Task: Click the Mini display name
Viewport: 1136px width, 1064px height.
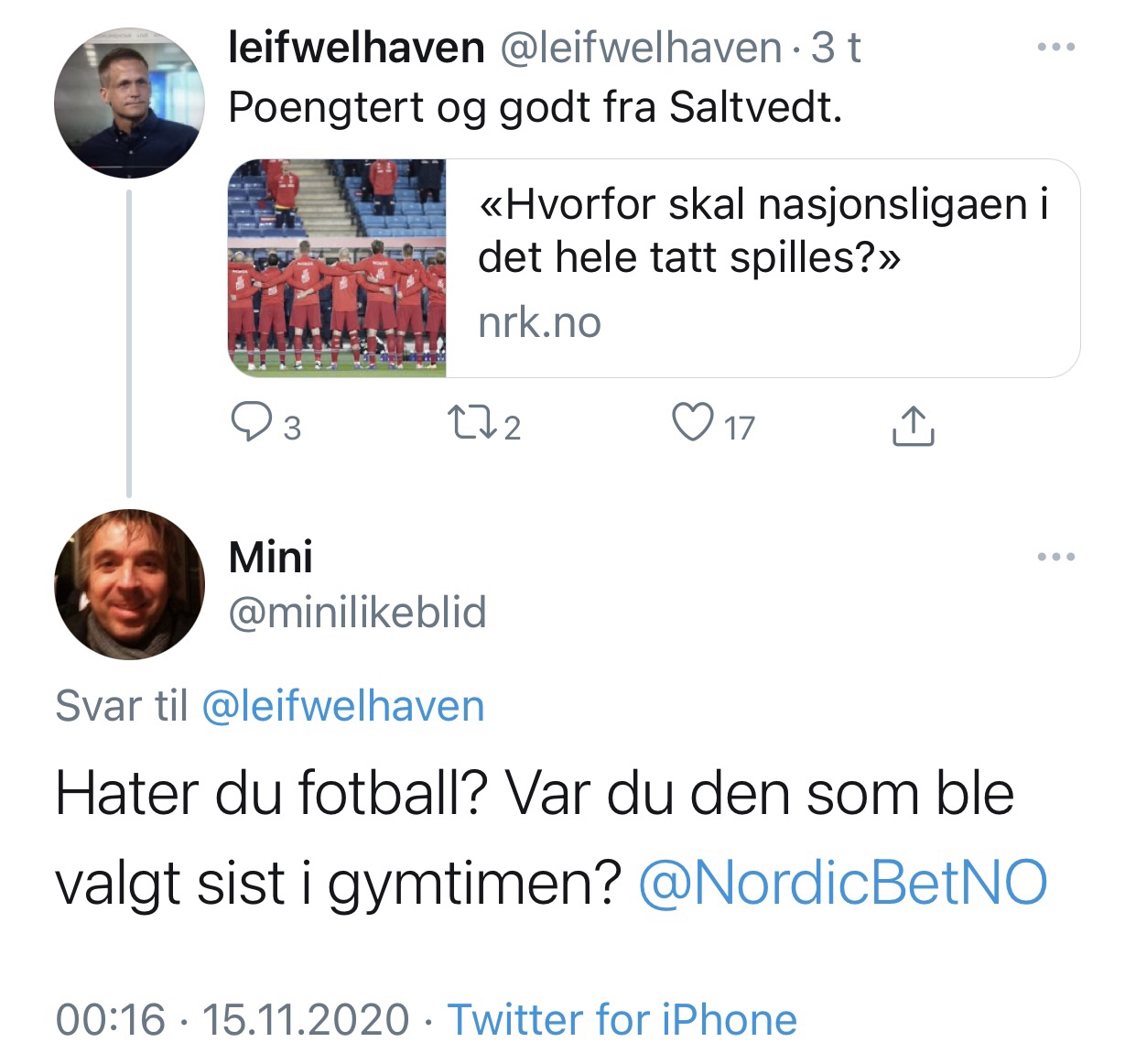Action: coord(270,557)
